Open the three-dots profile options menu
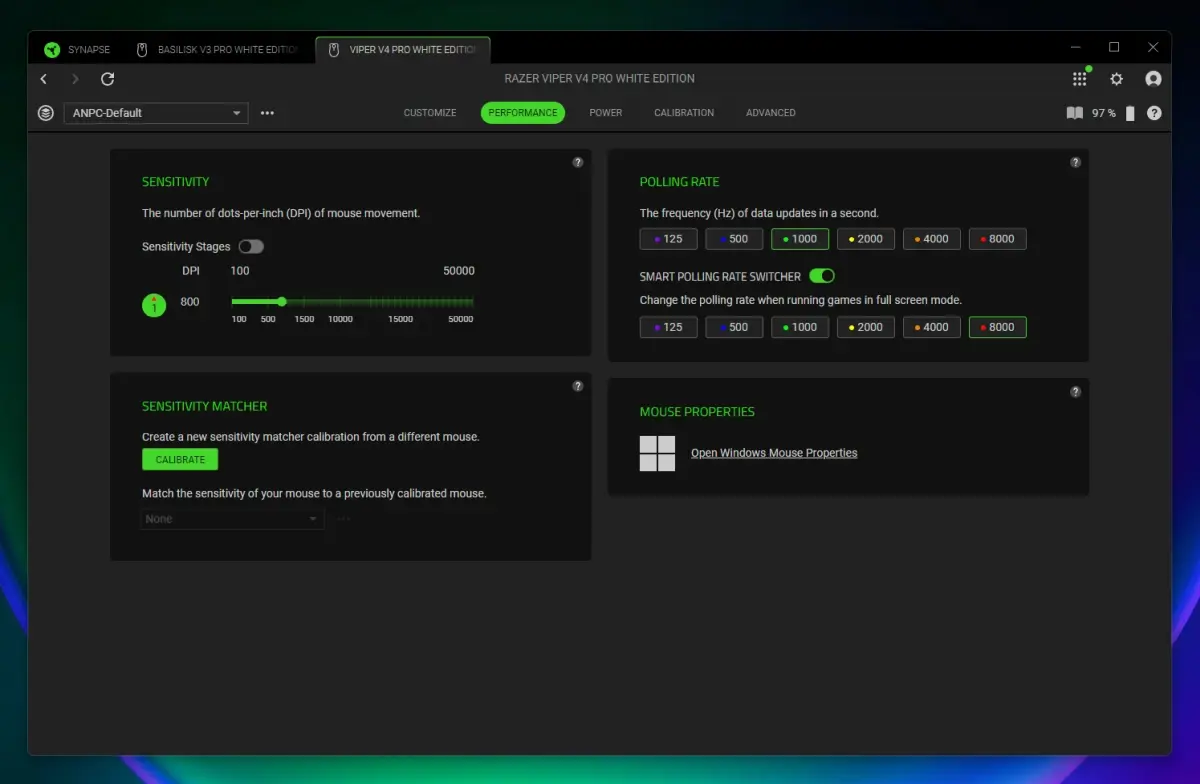This screenshot has height=784, width=1200. (x=267, y=113)
